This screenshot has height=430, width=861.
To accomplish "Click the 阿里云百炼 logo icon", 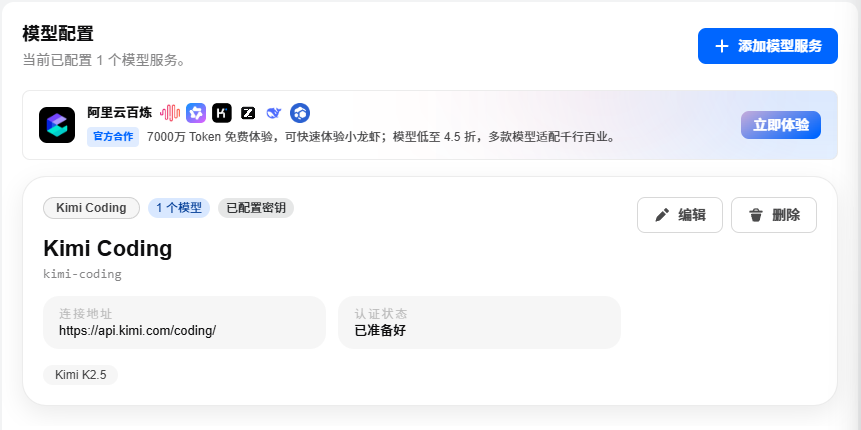I will [57, 125].
